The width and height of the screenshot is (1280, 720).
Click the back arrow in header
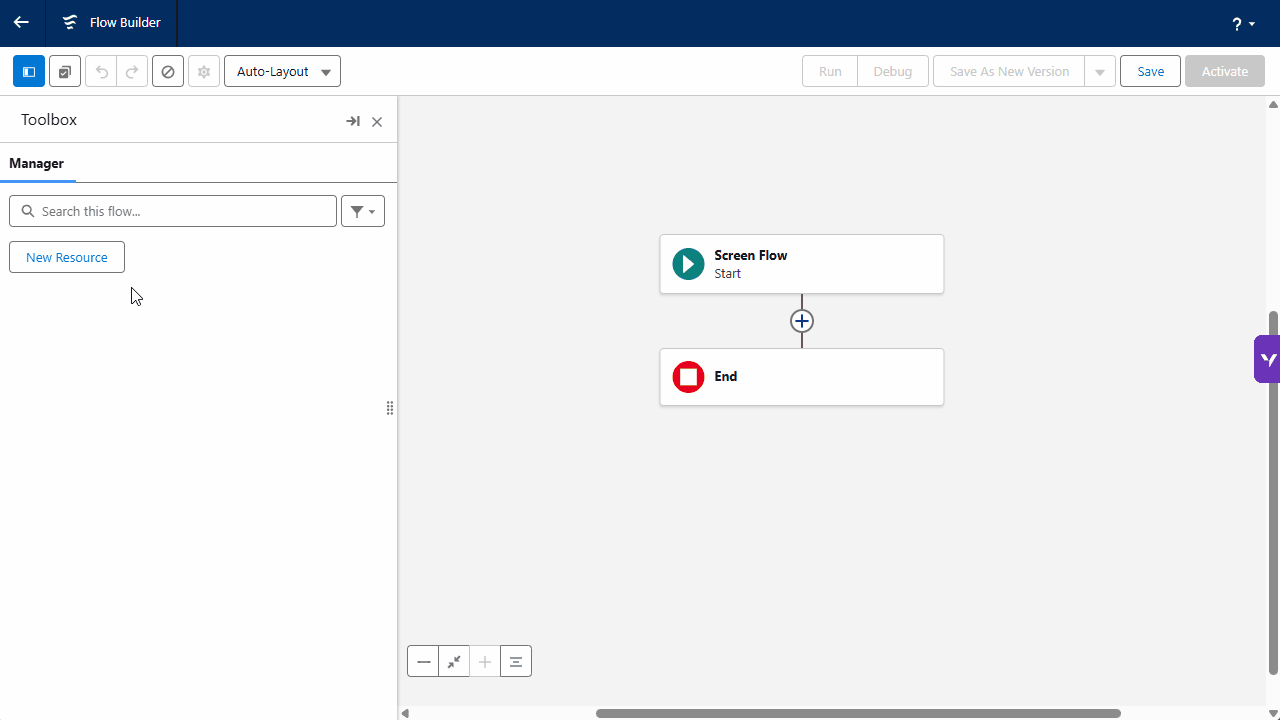coord(21,23)
